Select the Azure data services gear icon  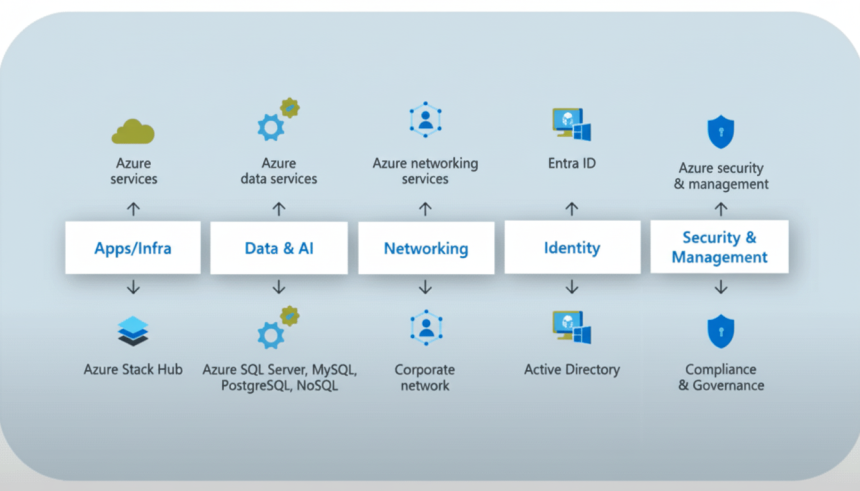277,122
